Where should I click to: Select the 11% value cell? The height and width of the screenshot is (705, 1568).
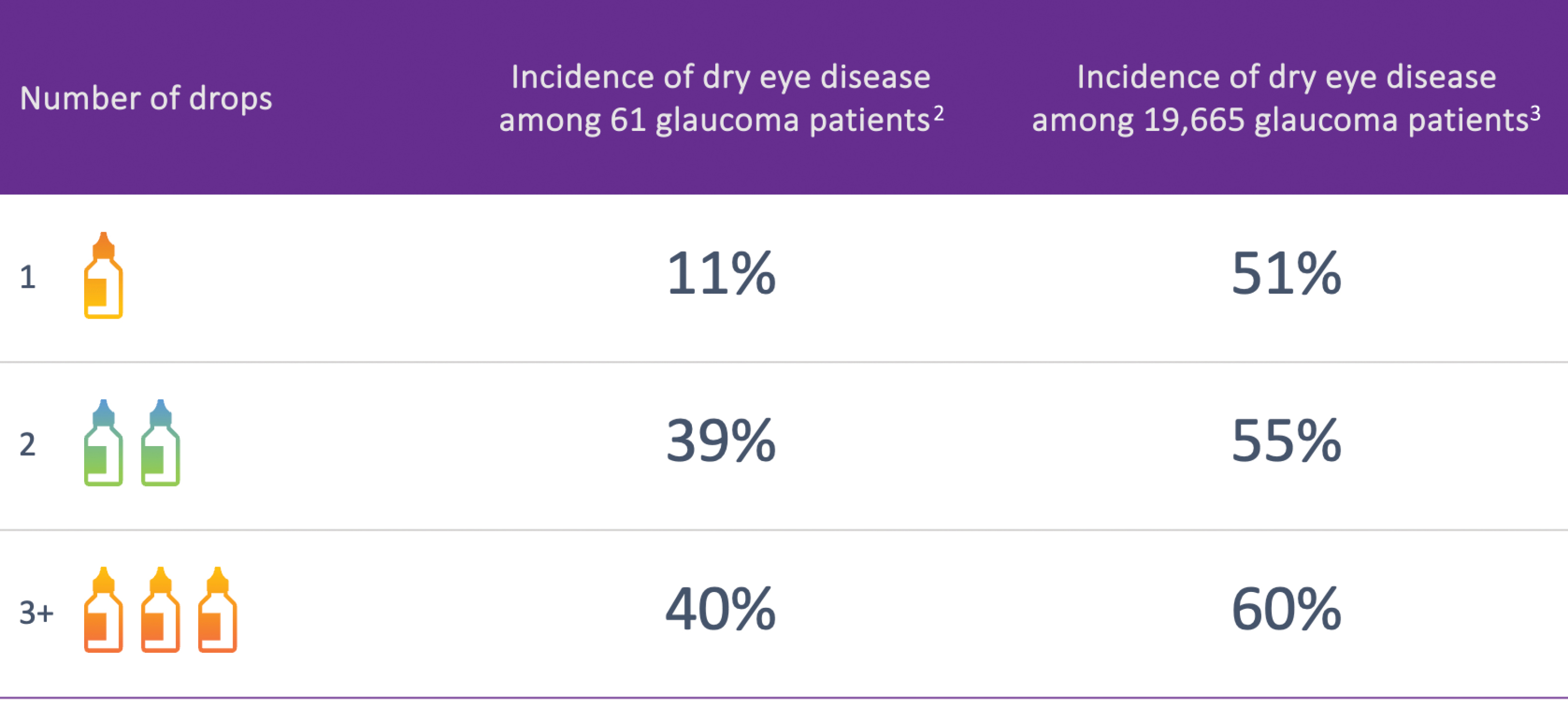[x=721, y=274]
